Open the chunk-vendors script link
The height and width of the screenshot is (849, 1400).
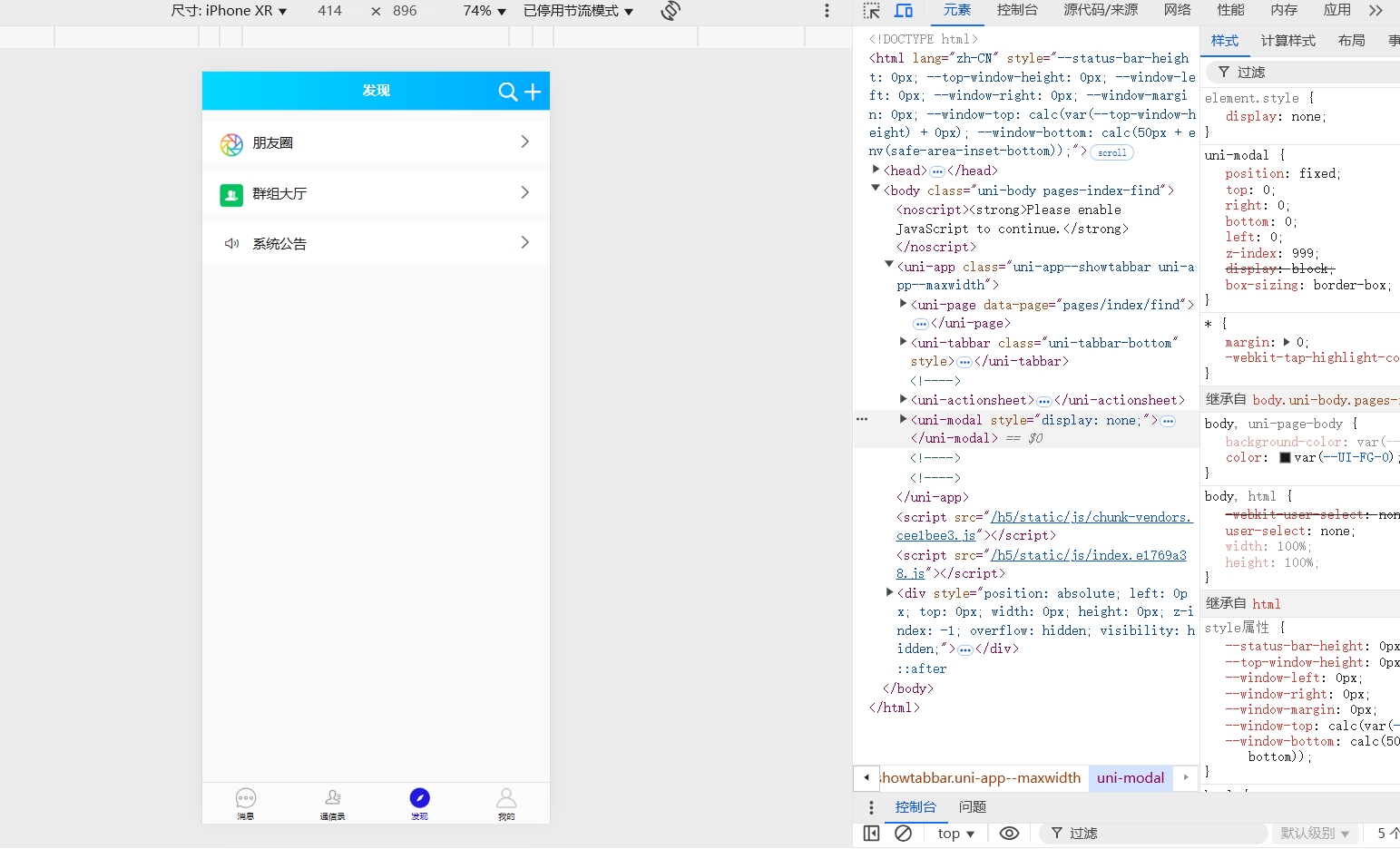[x=1043, y=526]
